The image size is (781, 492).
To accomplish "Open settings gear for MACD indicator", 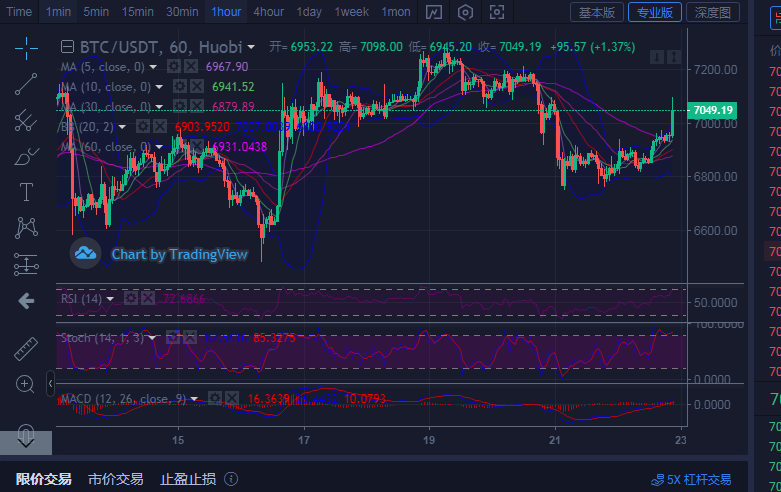I will point(215,398).
